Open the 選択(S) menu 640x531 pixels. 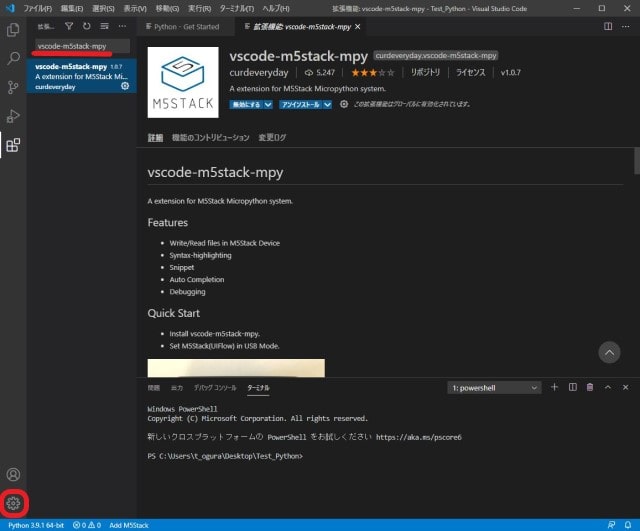click(x=103, y=8)
